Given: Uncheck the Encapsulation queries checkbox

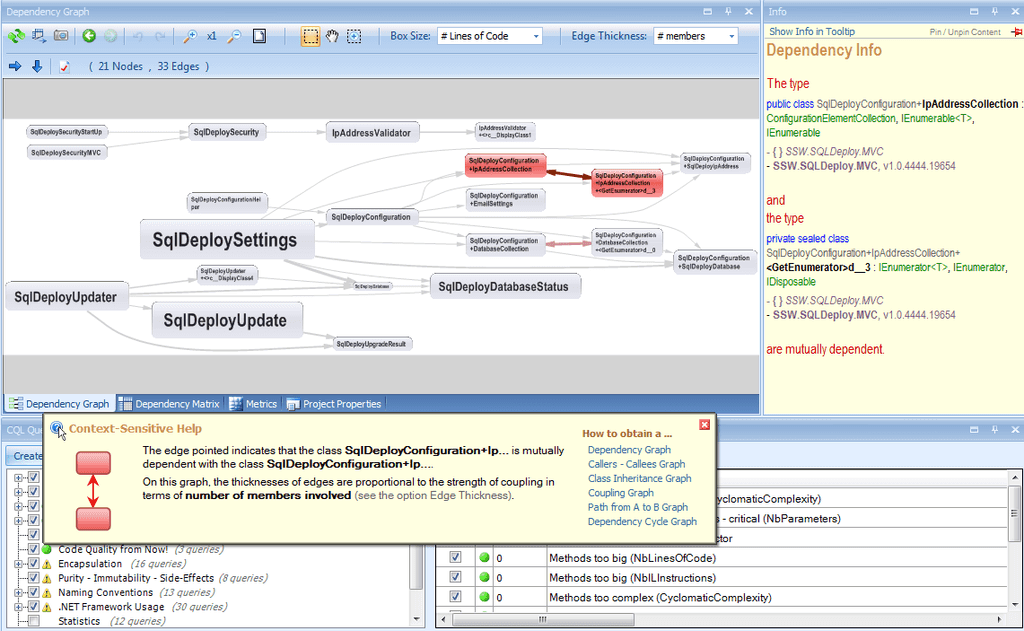Looking at the screenshot, I should [x=33, y=563].
